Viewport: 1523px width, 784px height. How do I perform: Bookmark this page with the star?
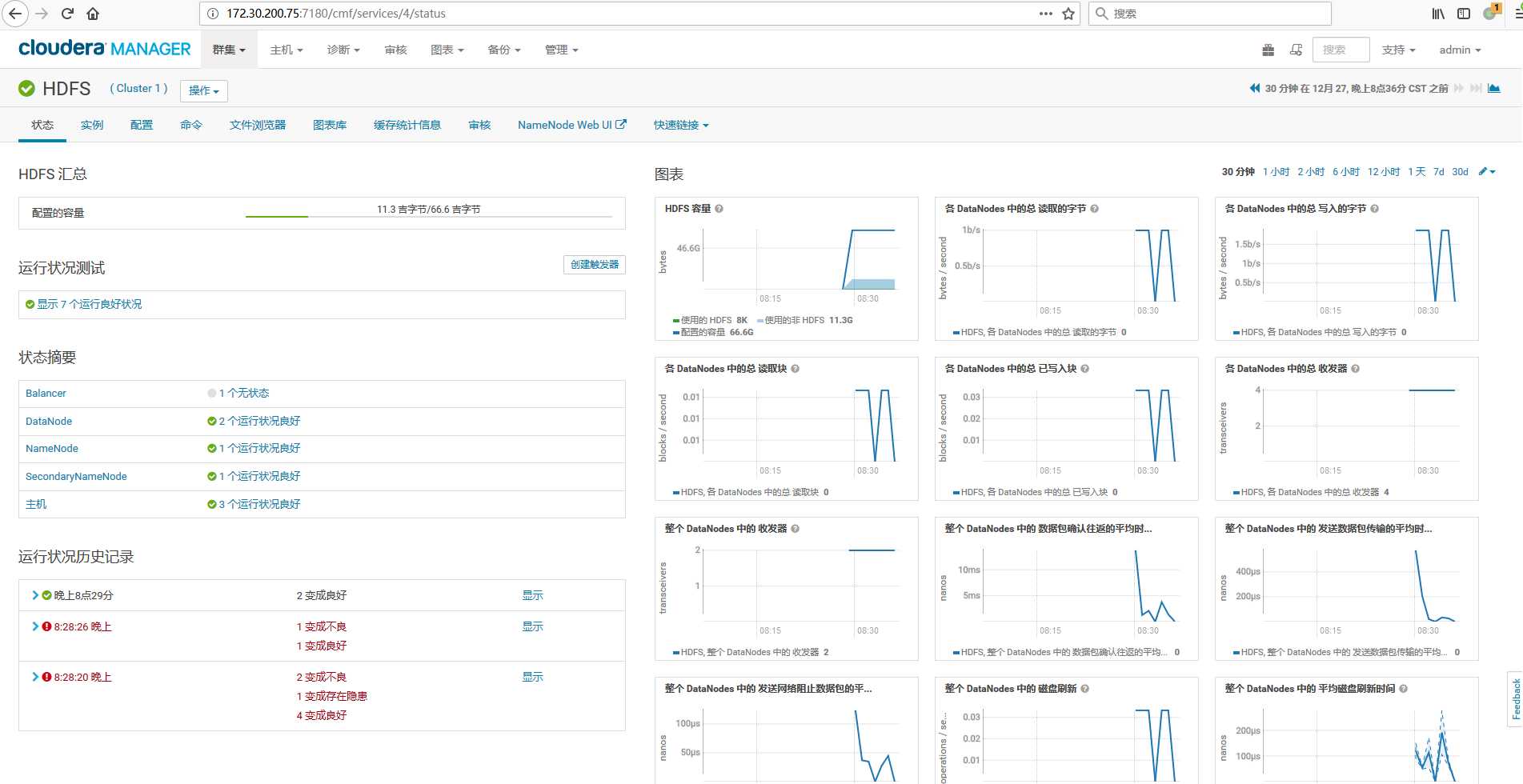1068,14
